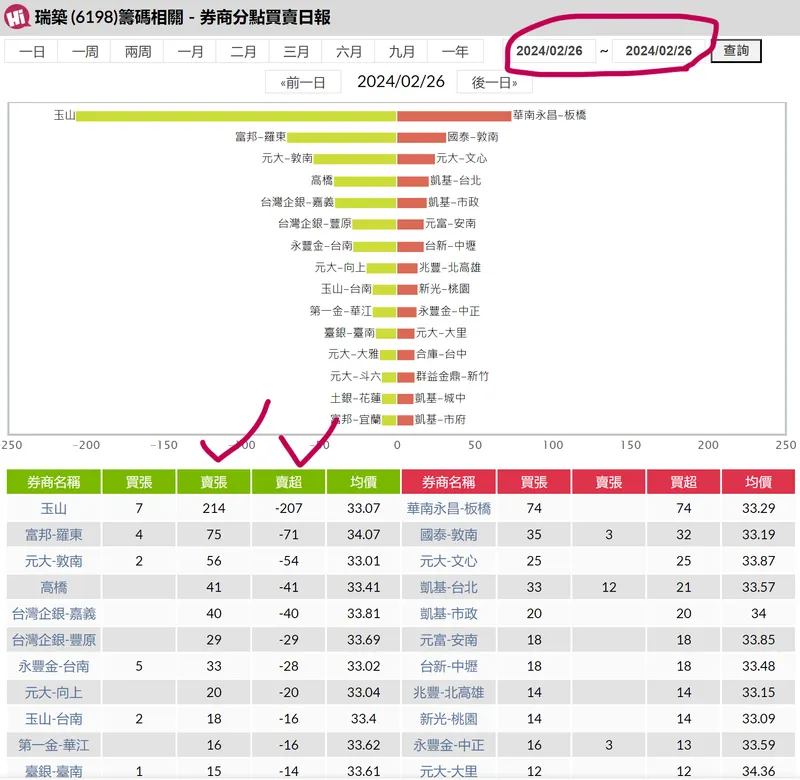Image resolution: width=800 pixels, height=780 pixels.
Task: Select the 六月 period tab
Action: pos(348,52)
